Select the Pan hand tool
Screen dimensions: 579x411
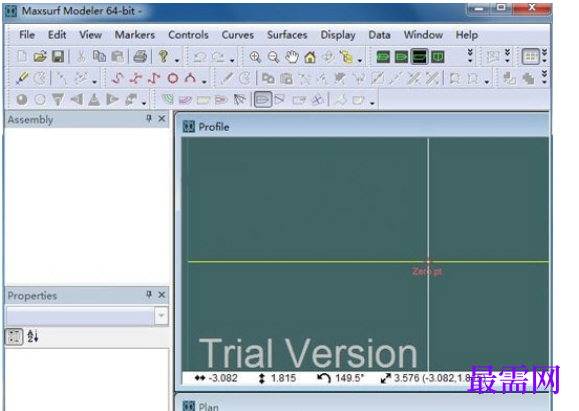(x=292, y=57)
